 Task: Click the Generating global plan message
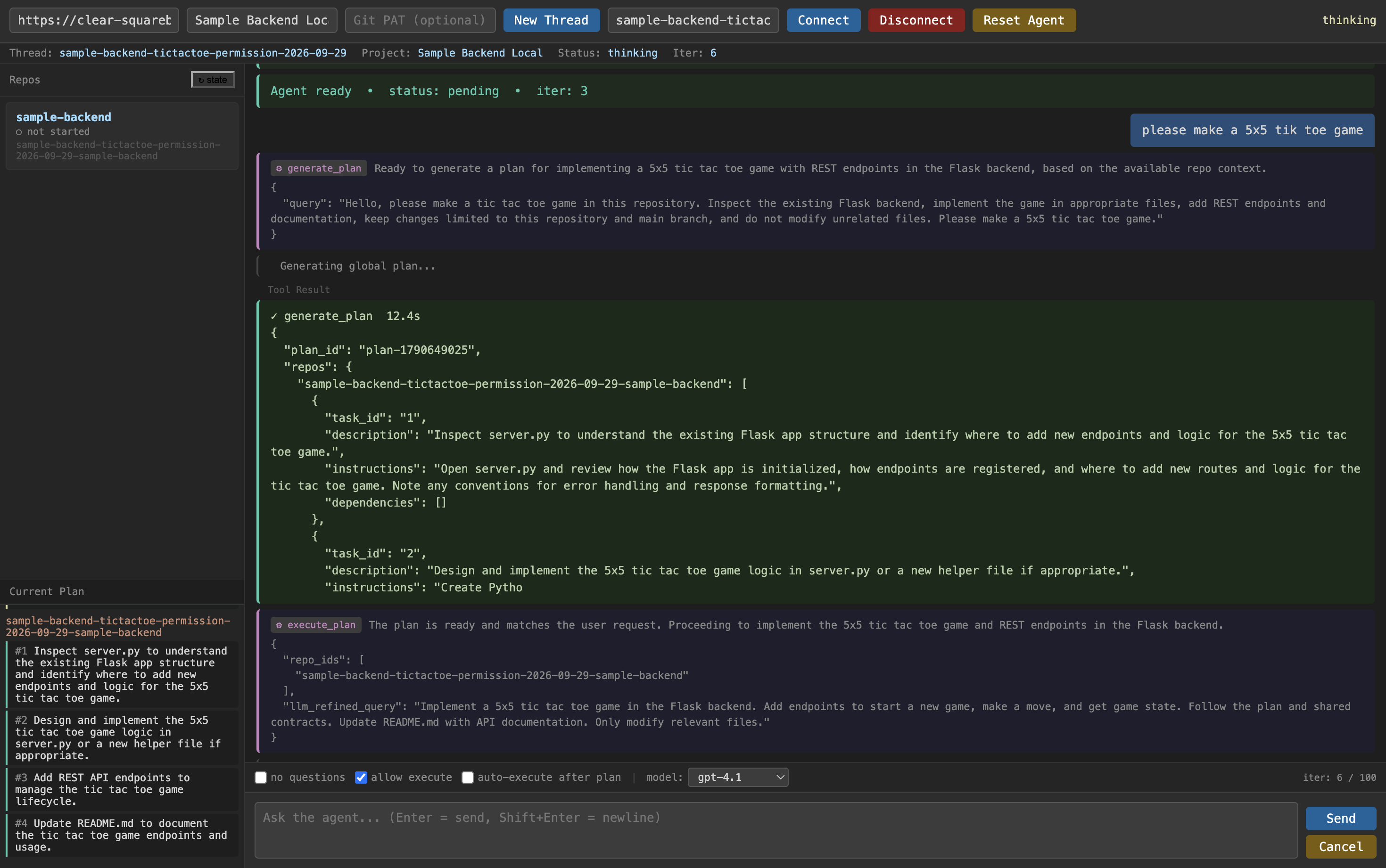[x=358, y=266]
